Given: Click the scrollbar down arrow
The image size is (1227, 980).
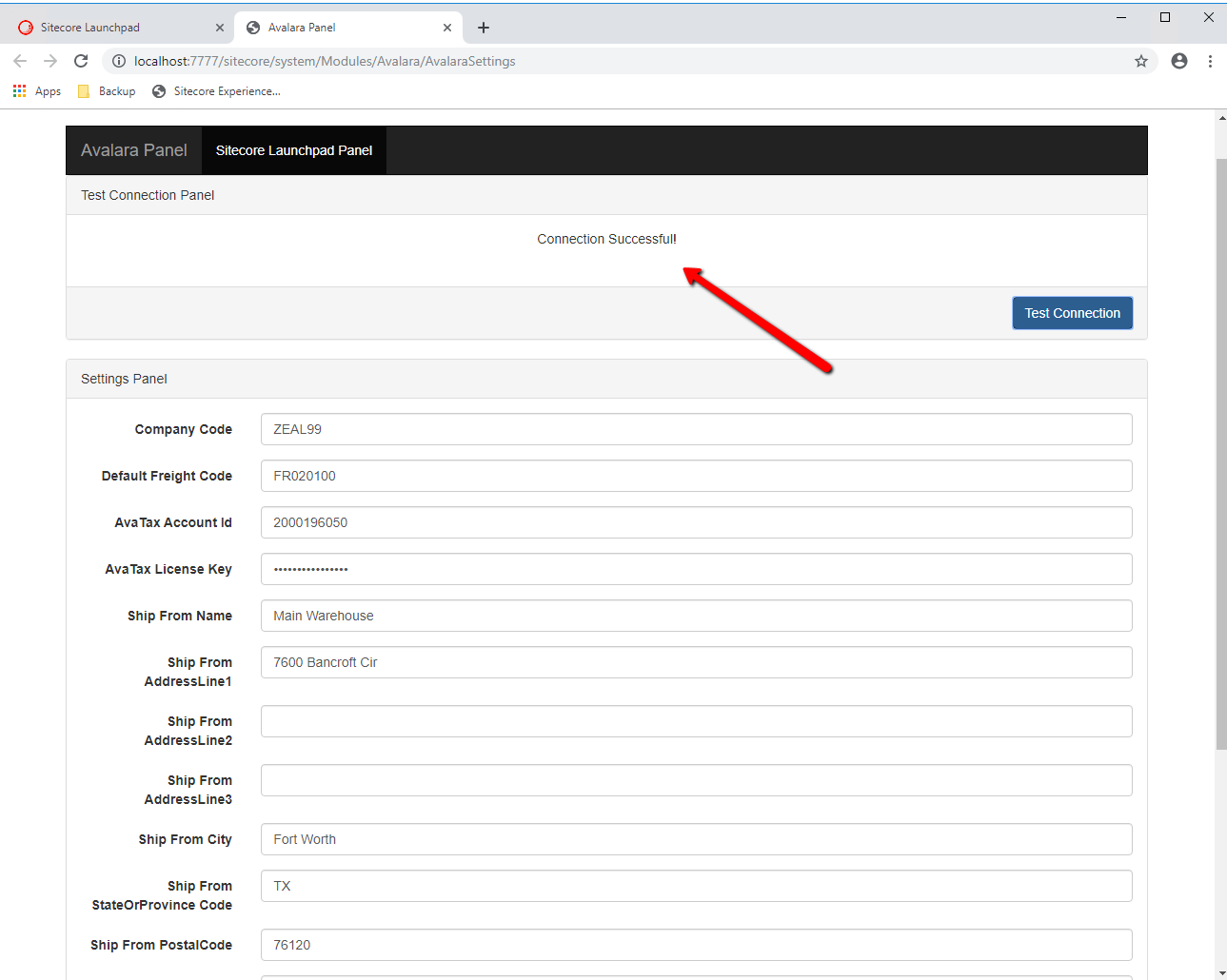Looking at the screenshot, I should point(1221,972).
